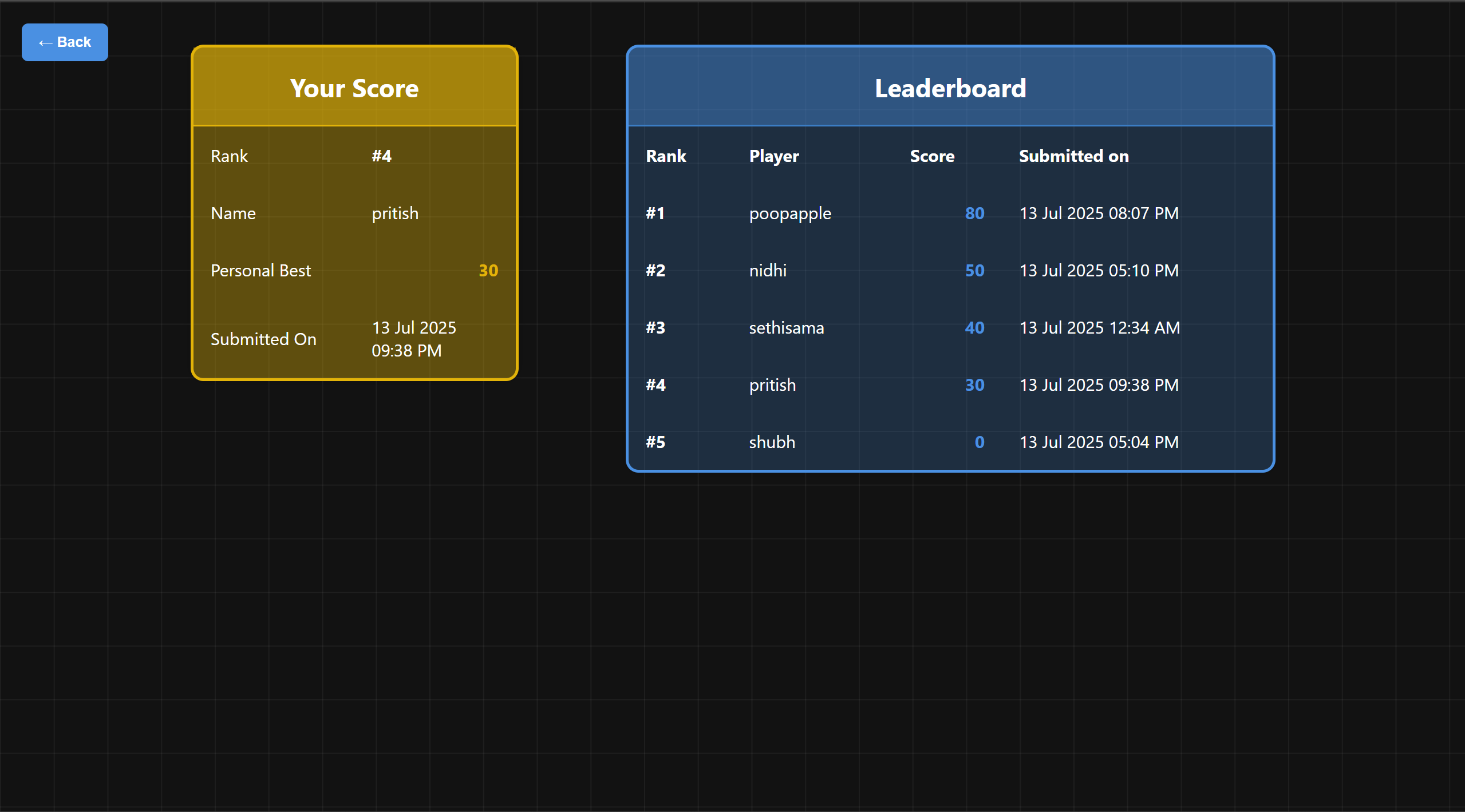Select the Submitted on column header
1465x812 pixels.
tap(1073, 156)
